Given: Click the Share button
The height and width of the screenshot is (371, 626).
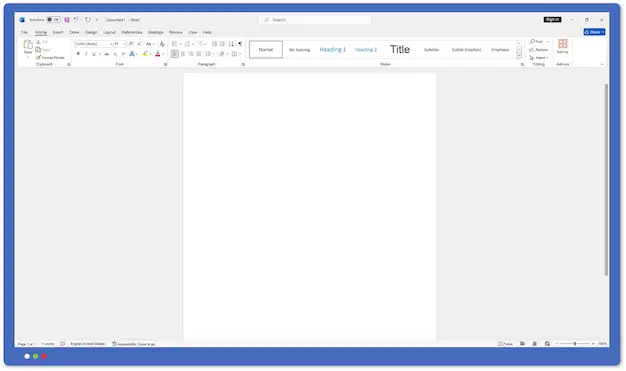Looking at the screenshot, I should (x=594, y=32).
